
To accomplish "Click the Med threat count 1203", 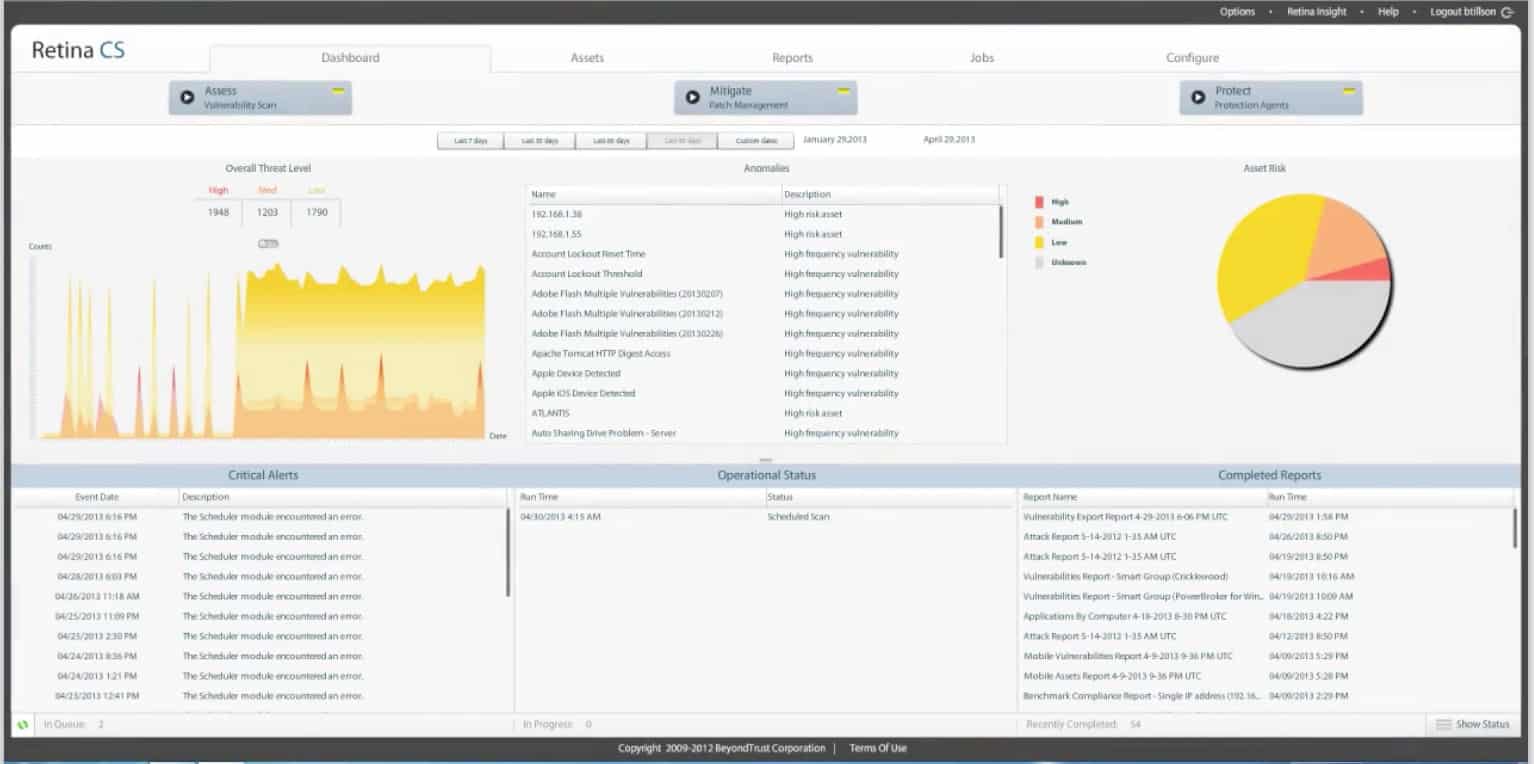I will pyautogui.click(x=267, y=212).
